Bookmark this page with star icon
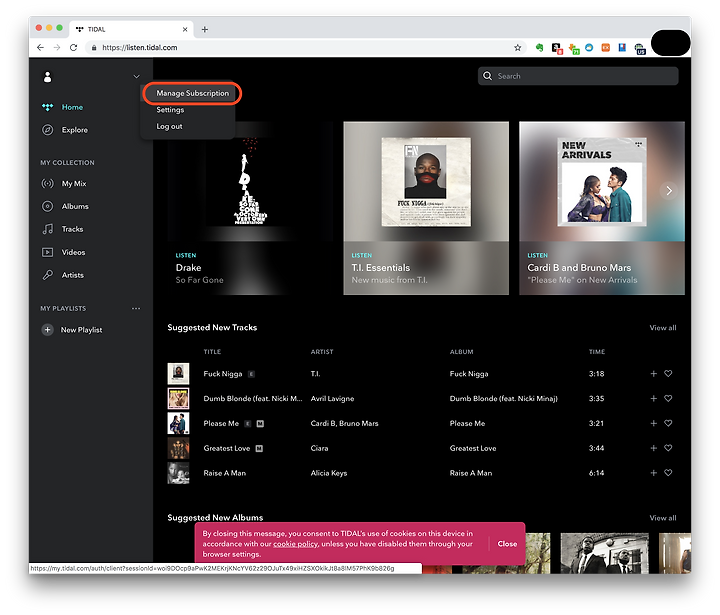The image size is (720, 615). 518,47
